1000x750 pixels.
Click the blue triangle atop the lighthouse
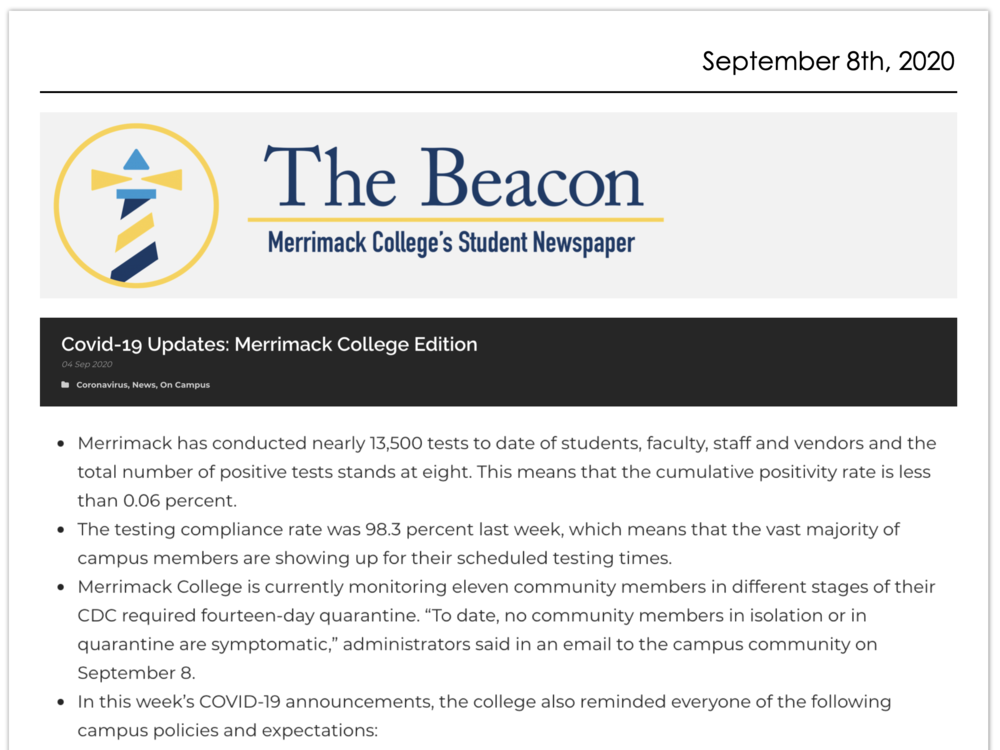(136, 160)
